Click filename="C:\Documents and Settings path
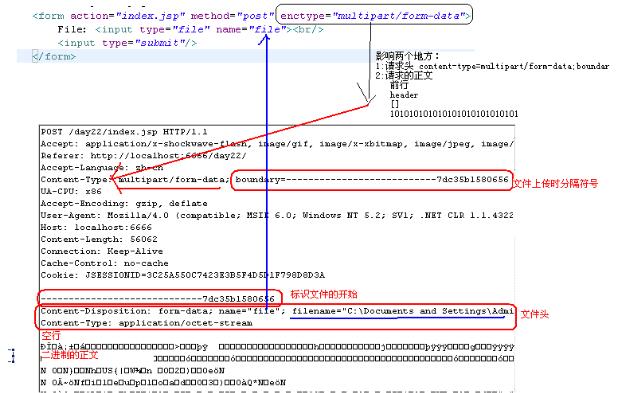 coord(403,311)
